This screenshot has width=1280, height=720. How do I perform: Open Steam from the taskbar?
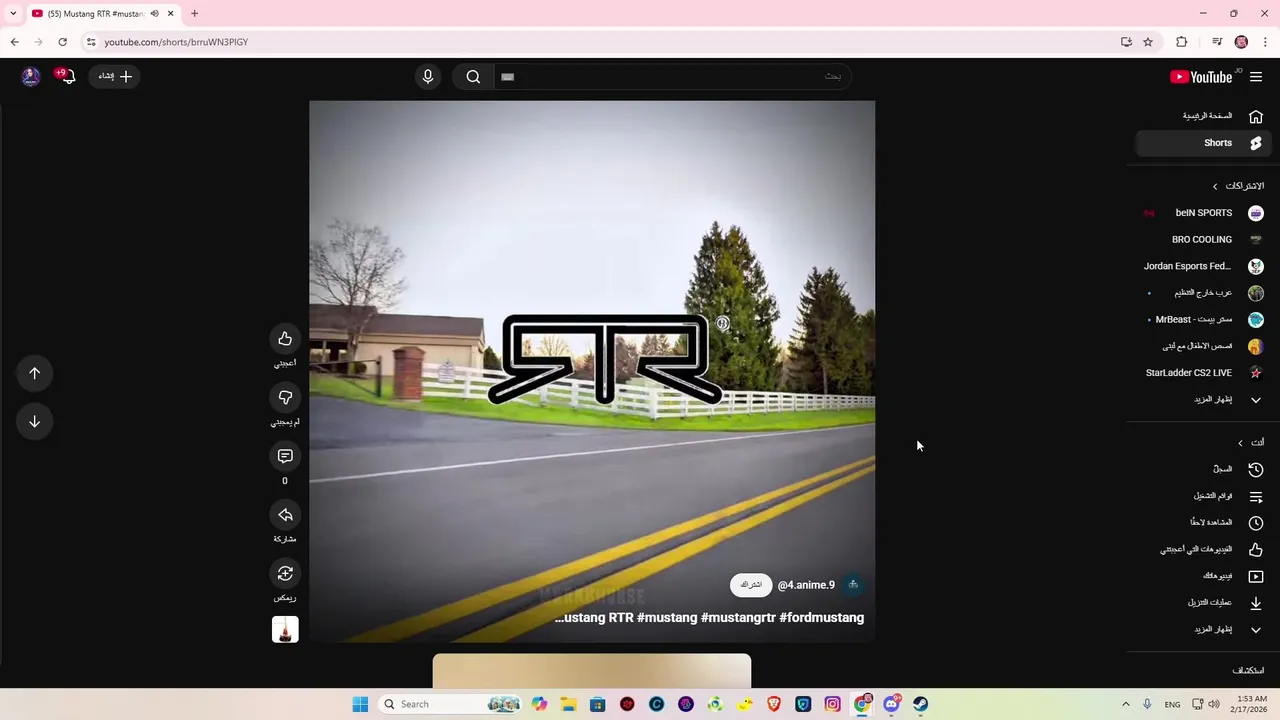pos(920,704)
